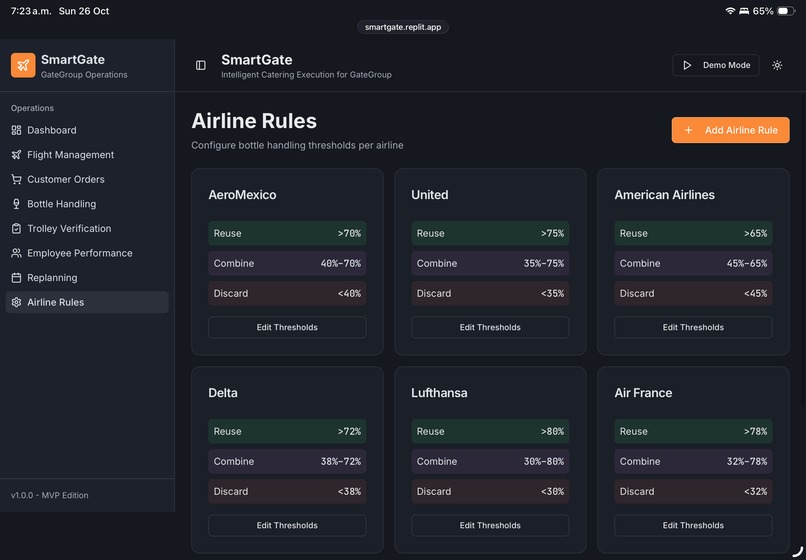
Task: Click the SmartGate airplane logo icon
Action: 23,65
